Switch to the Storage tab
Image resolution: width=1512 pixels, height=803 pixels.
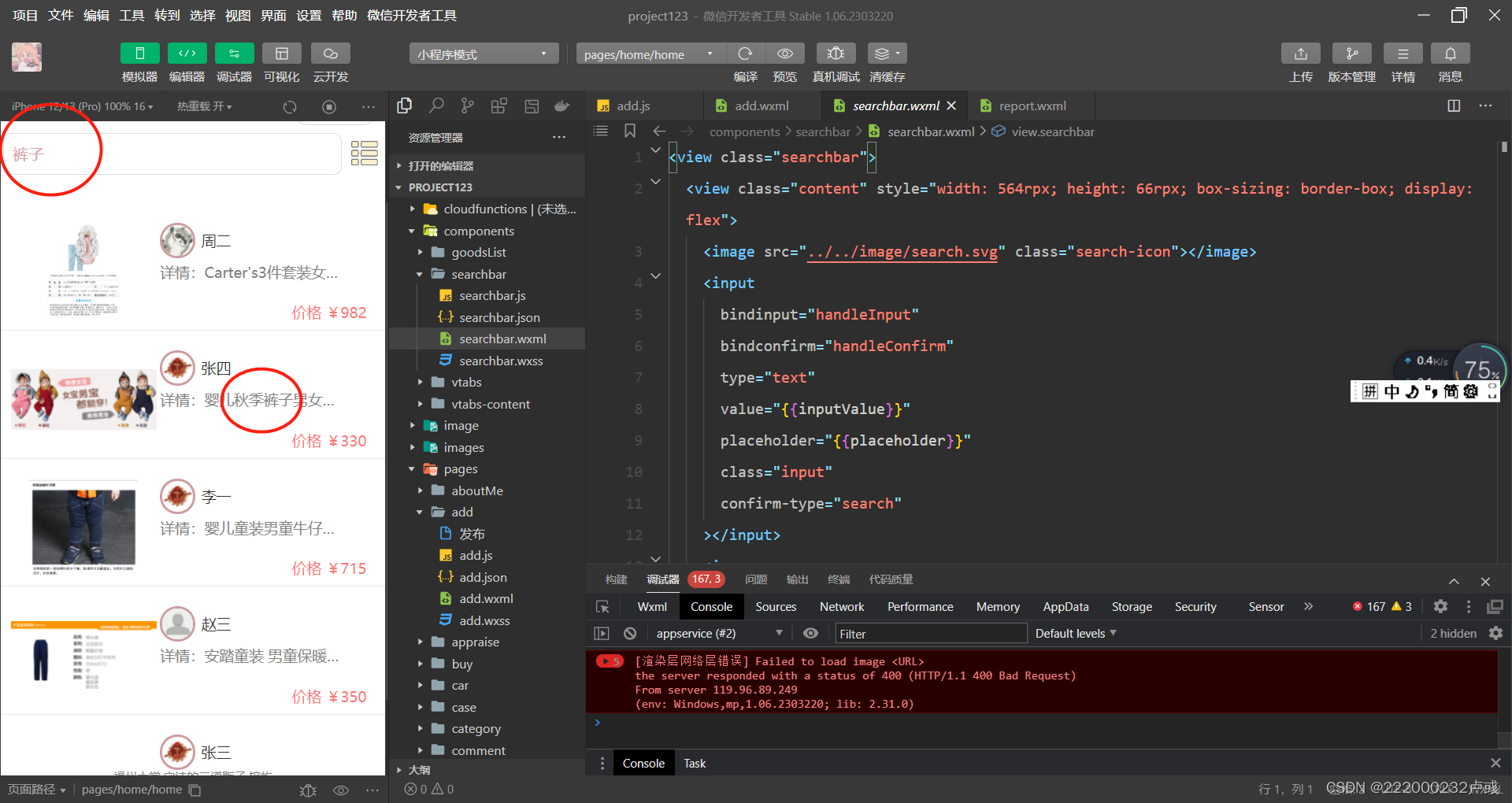click(1132, 606)
